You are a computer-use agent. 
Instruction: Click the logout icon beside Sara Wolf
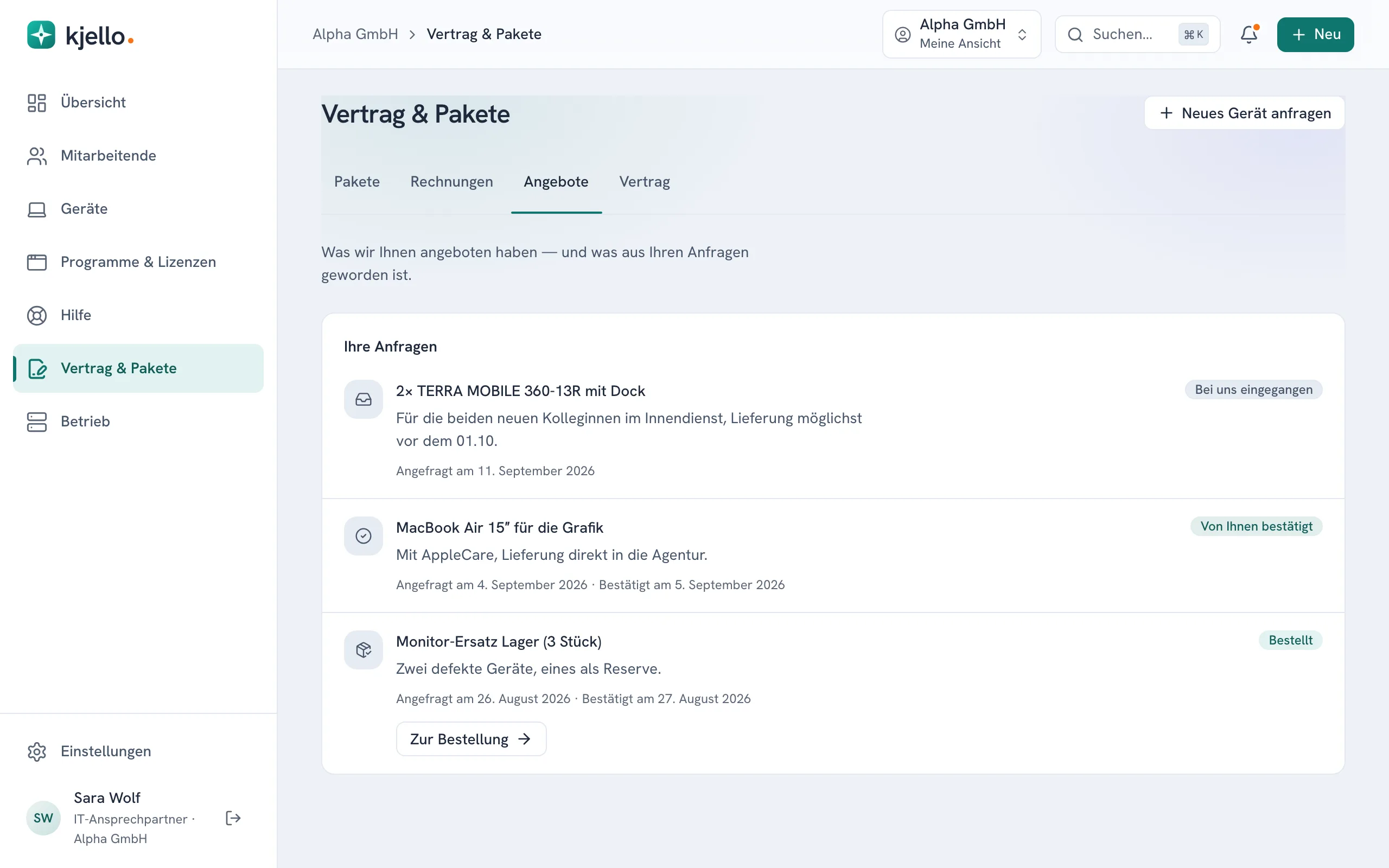click(233, 818)
